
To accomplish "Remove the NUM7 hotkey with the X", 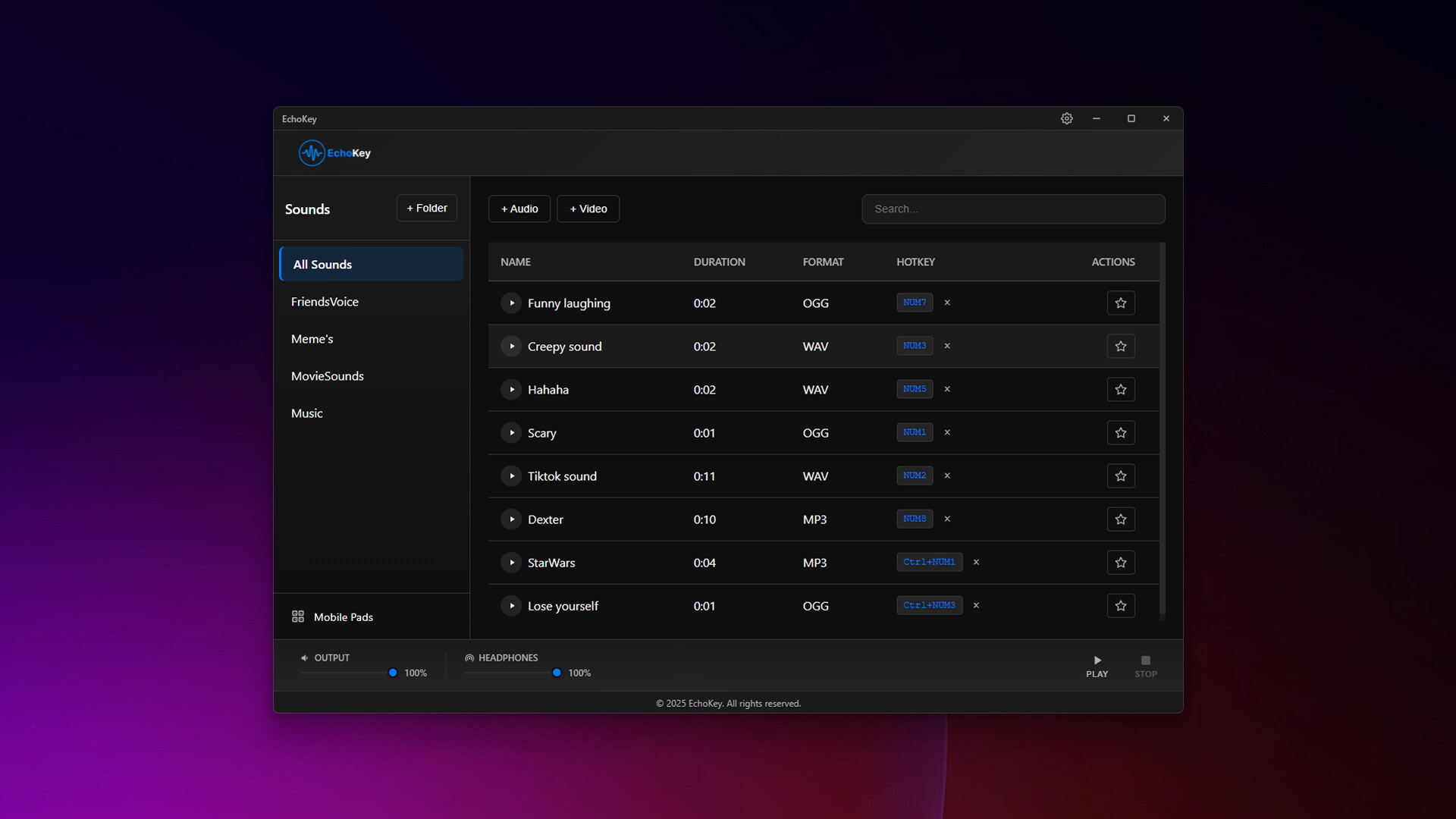I will tap(947, 303).
